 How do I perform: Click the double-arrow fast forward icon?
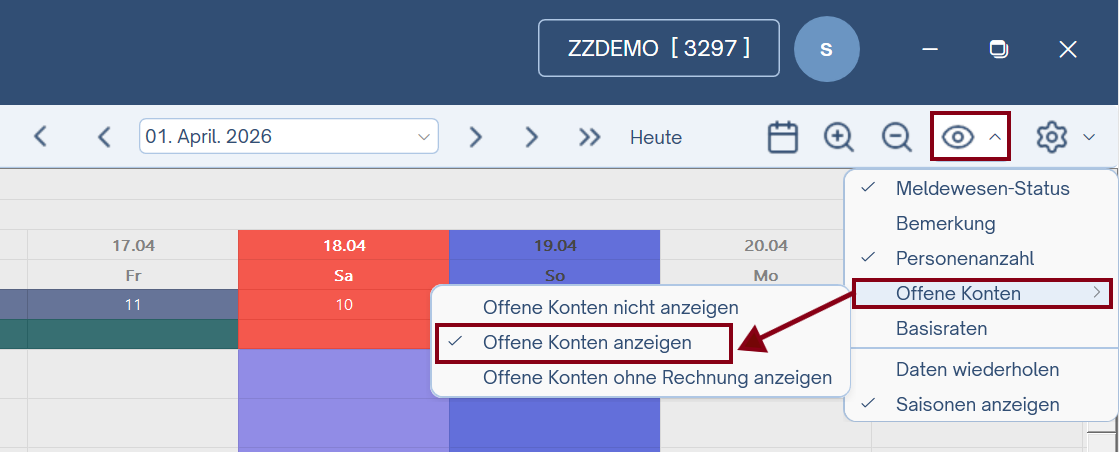(590, 137)
